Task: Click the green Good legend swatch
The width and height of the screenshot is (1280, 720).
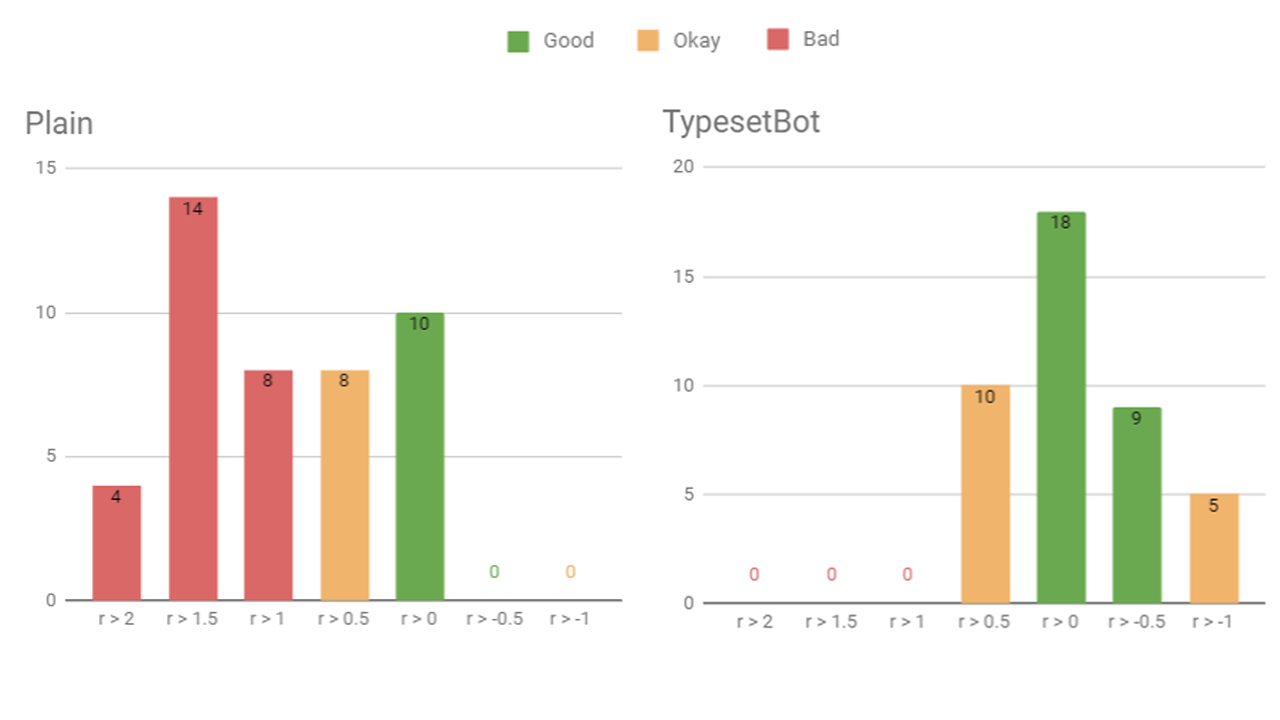Action: tap(518, 41)
